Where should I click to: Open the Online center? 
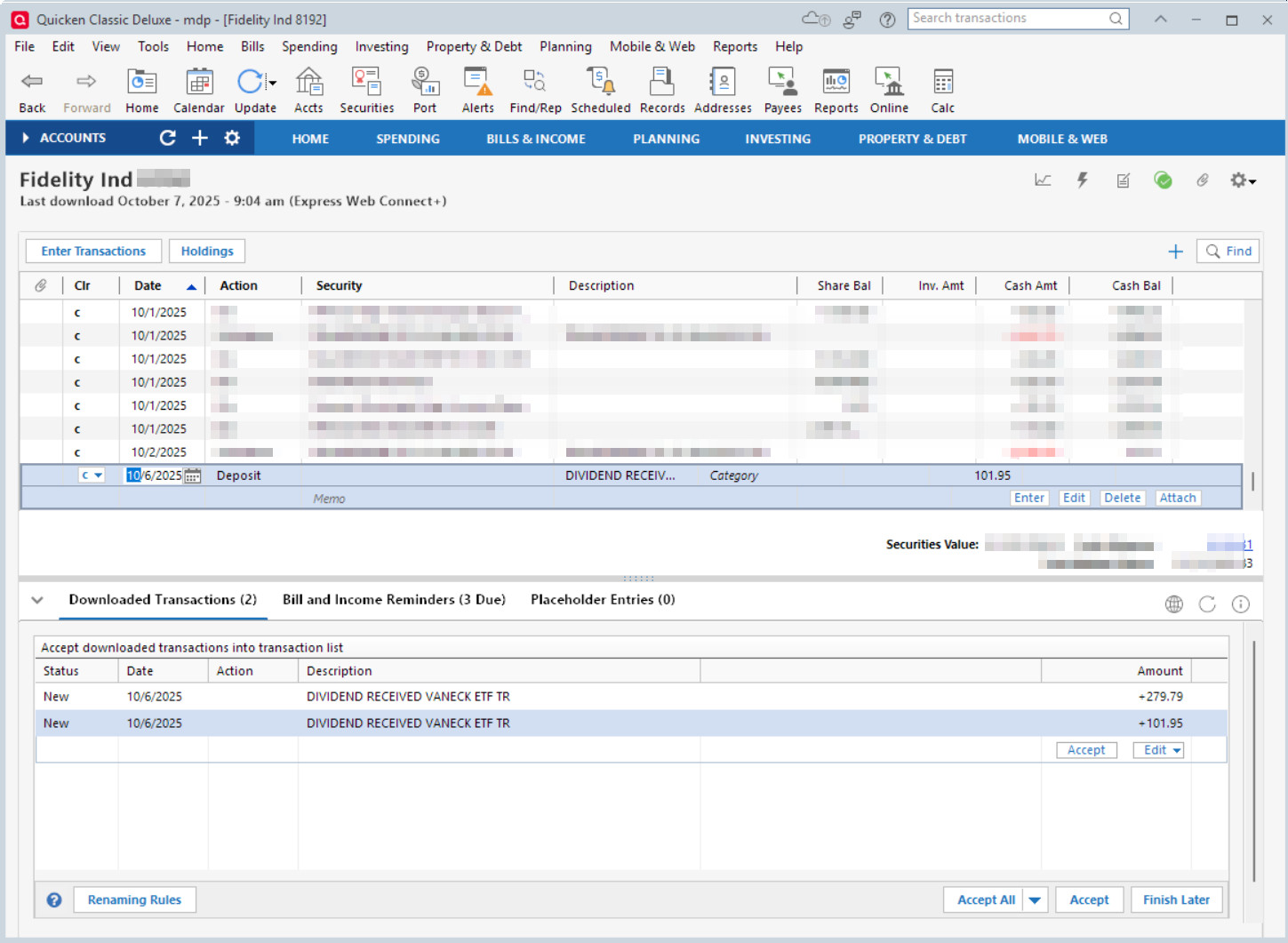coord(889,91)
